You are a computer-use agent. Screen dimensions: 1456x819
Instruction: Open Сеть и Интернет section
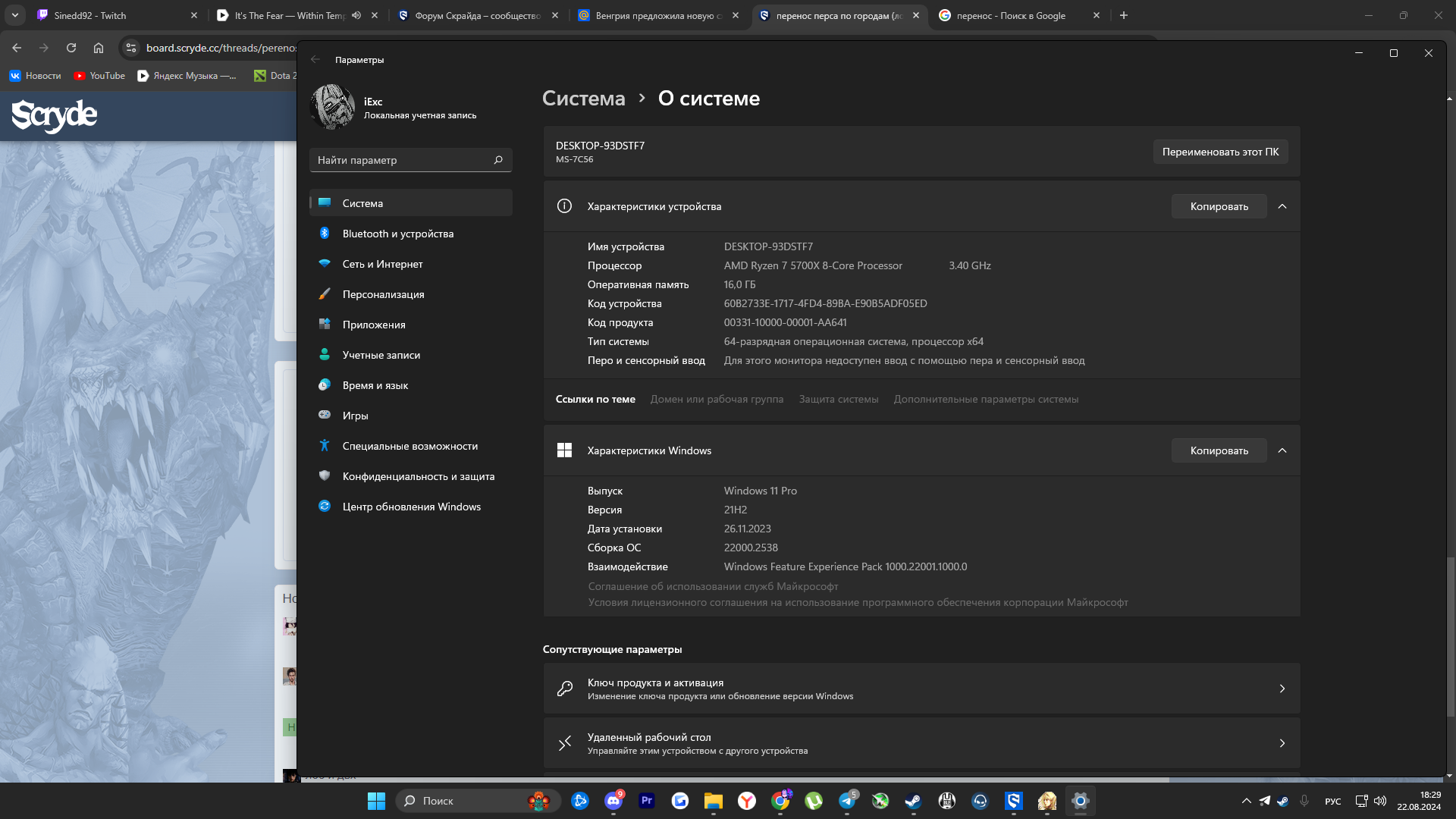(x=382, y=264)
